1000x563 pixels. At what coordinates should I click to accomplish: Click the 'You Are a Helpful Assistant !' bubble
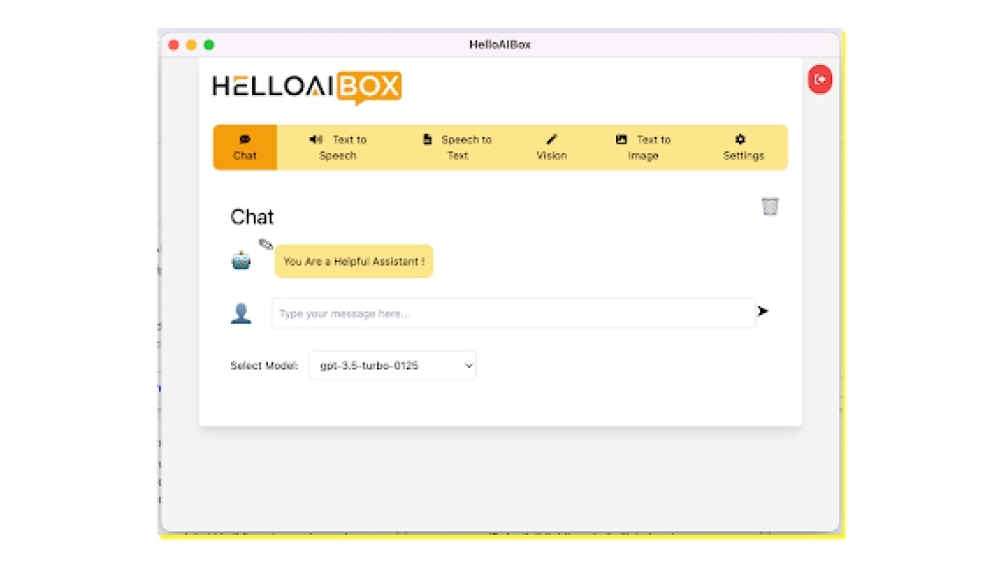pos(354,261)
